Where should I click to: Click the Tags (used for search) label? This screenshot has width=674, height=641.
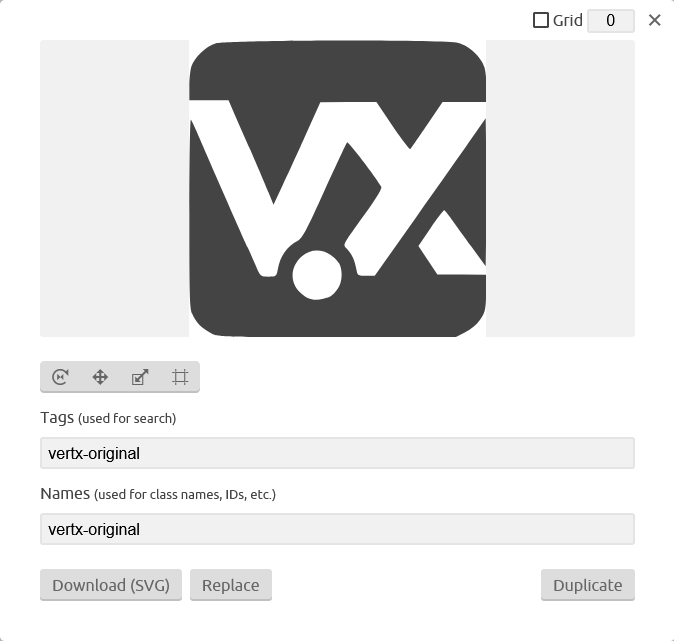(108, 418)
